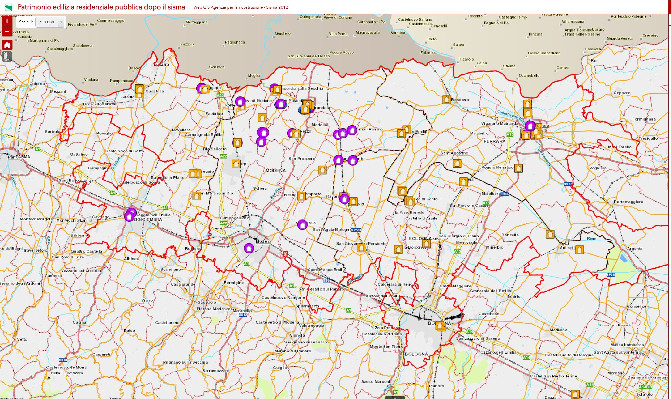Select the orange house marker far left near Po
Screen dimensions: 671x399
pos(139,90)
